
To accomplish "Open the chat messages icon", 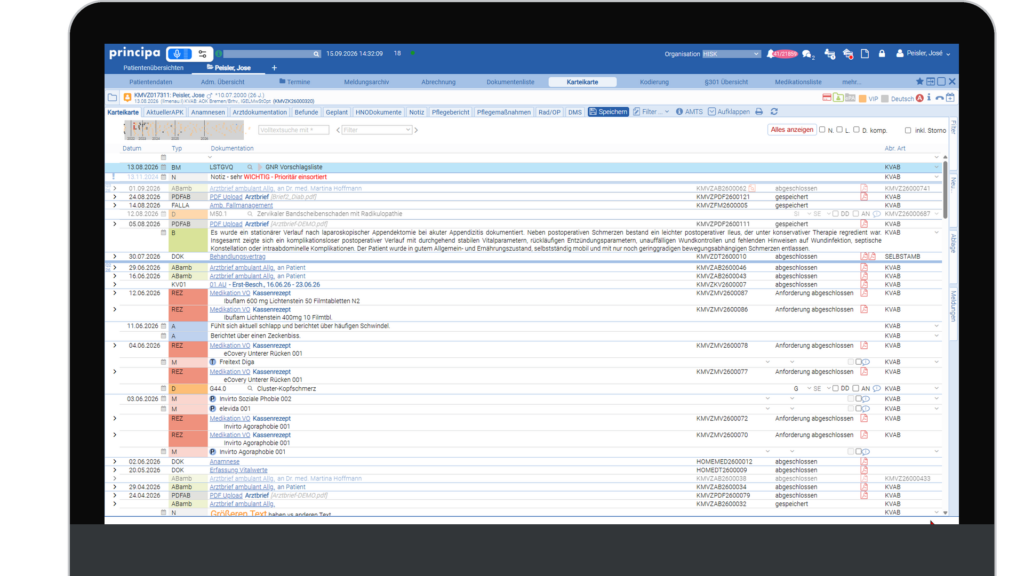I will [807, 54].
